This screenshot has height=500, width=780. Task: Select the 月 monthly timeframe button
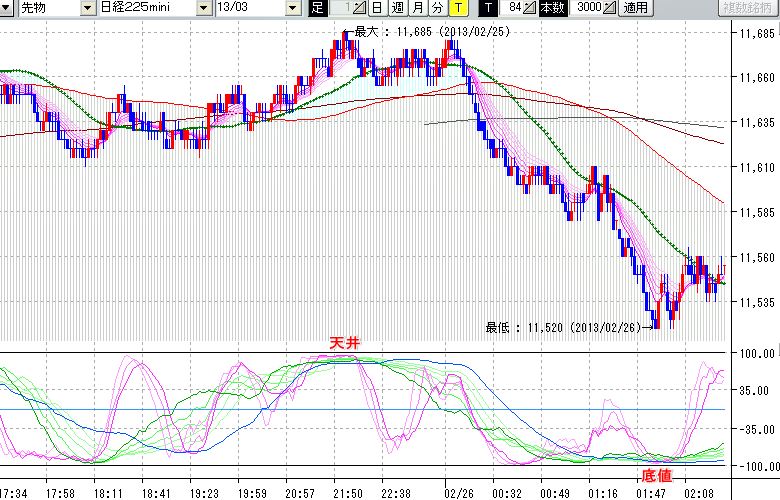point(417,9)
